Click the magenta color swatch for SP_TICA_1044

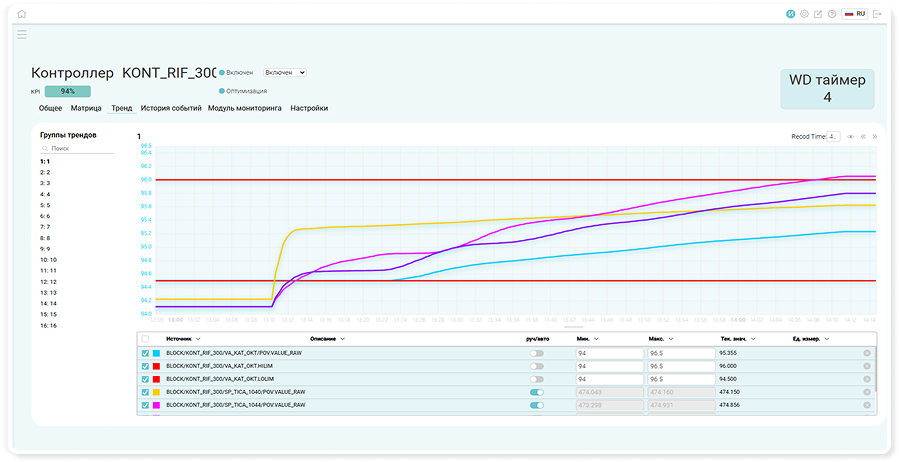[157, 405]
